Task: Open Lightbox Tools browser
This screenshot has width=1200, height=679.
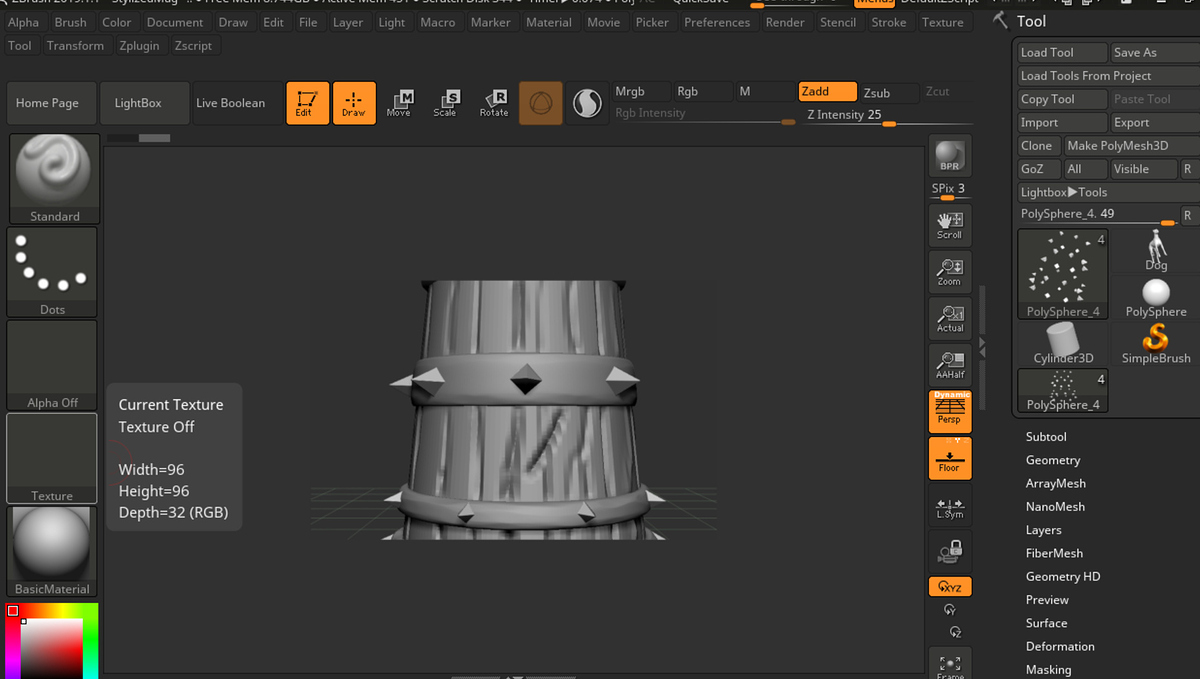Action: coord(1108,192)
